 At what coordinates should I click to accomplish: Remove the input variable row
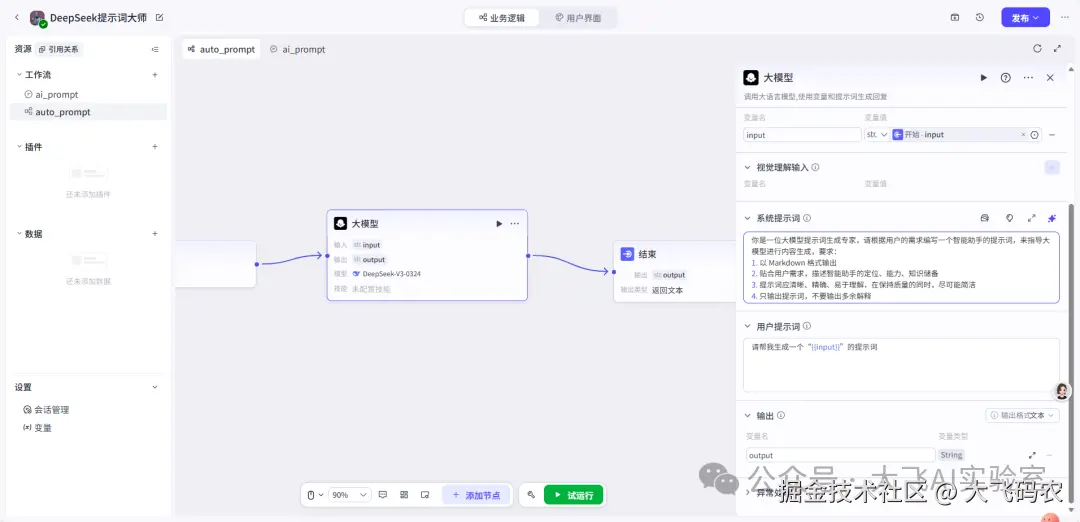(1052, 135)
